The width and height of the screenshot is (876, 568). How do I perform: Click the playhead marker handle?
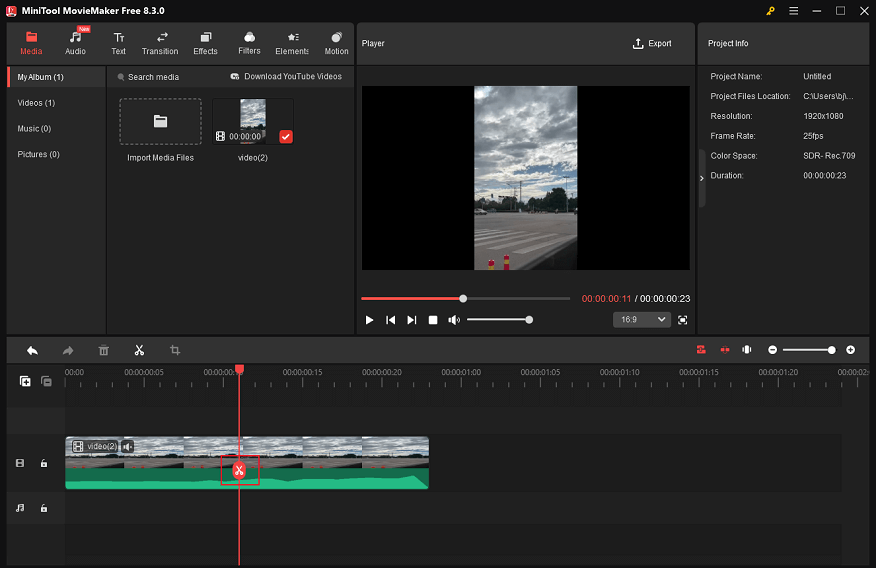point(239,369)
